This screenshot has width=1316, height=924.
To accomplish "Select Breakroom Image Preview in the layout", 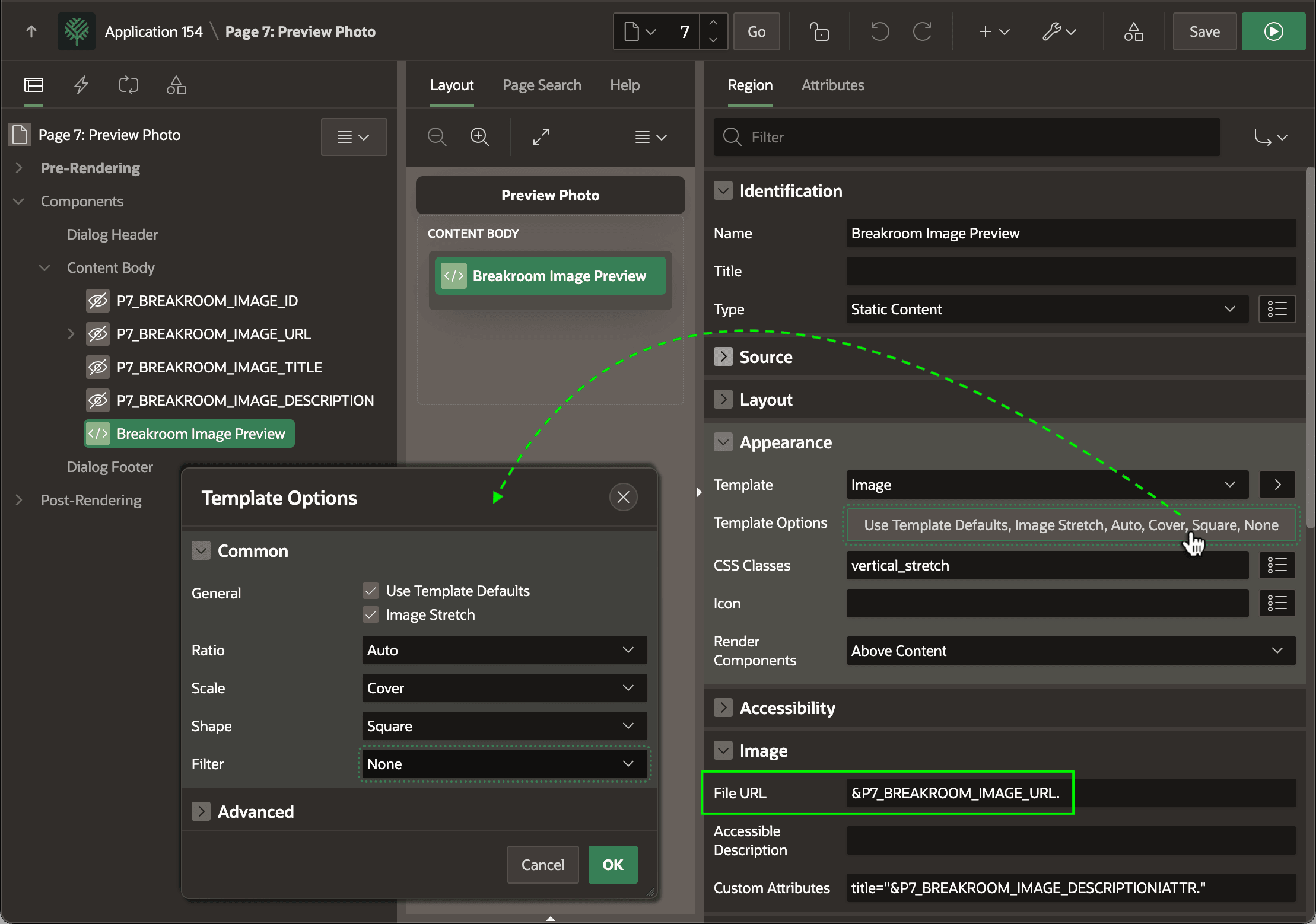I will pos(551,276).
